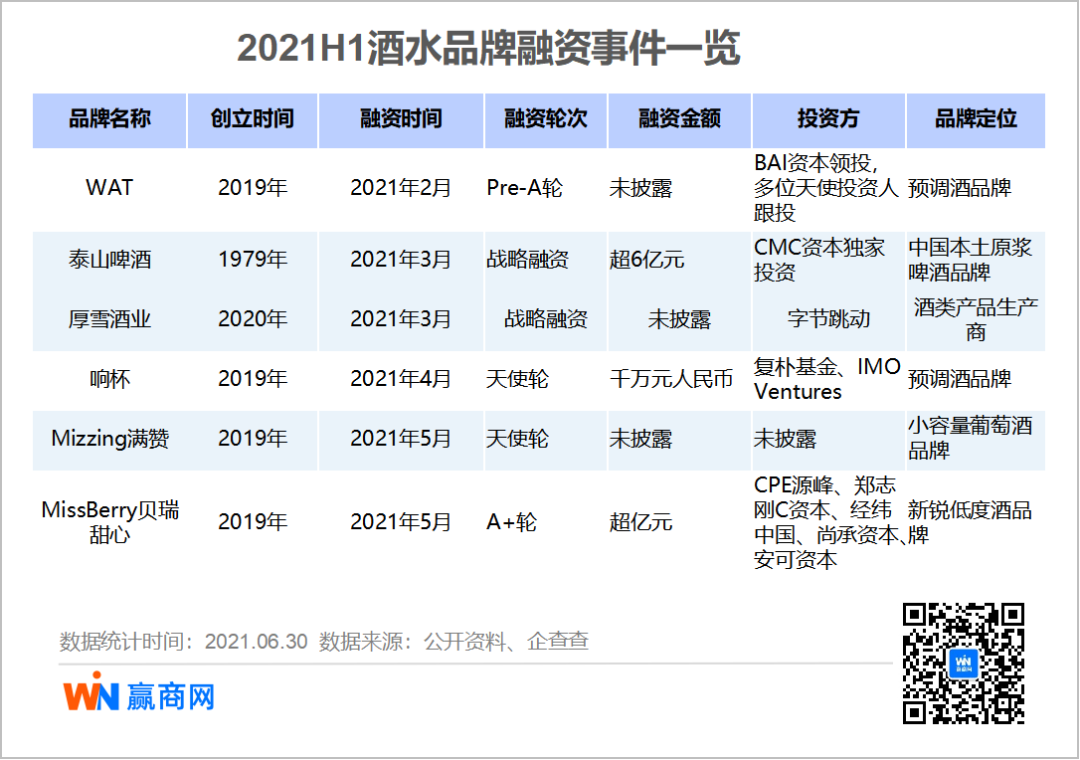
Task: Click the "2021年2月" financing date
Action: (401, 187)
